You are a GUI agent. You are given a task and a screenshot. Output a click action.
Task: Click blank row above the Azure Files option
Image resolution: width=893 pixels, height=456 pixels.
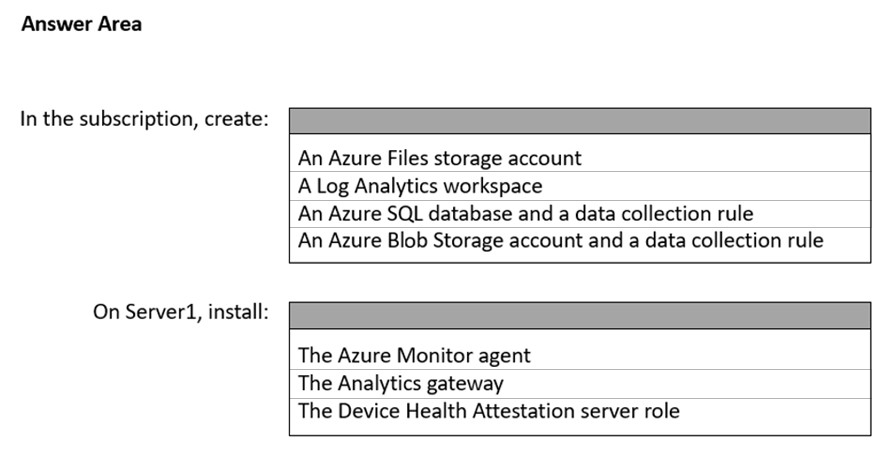point(579,141)
